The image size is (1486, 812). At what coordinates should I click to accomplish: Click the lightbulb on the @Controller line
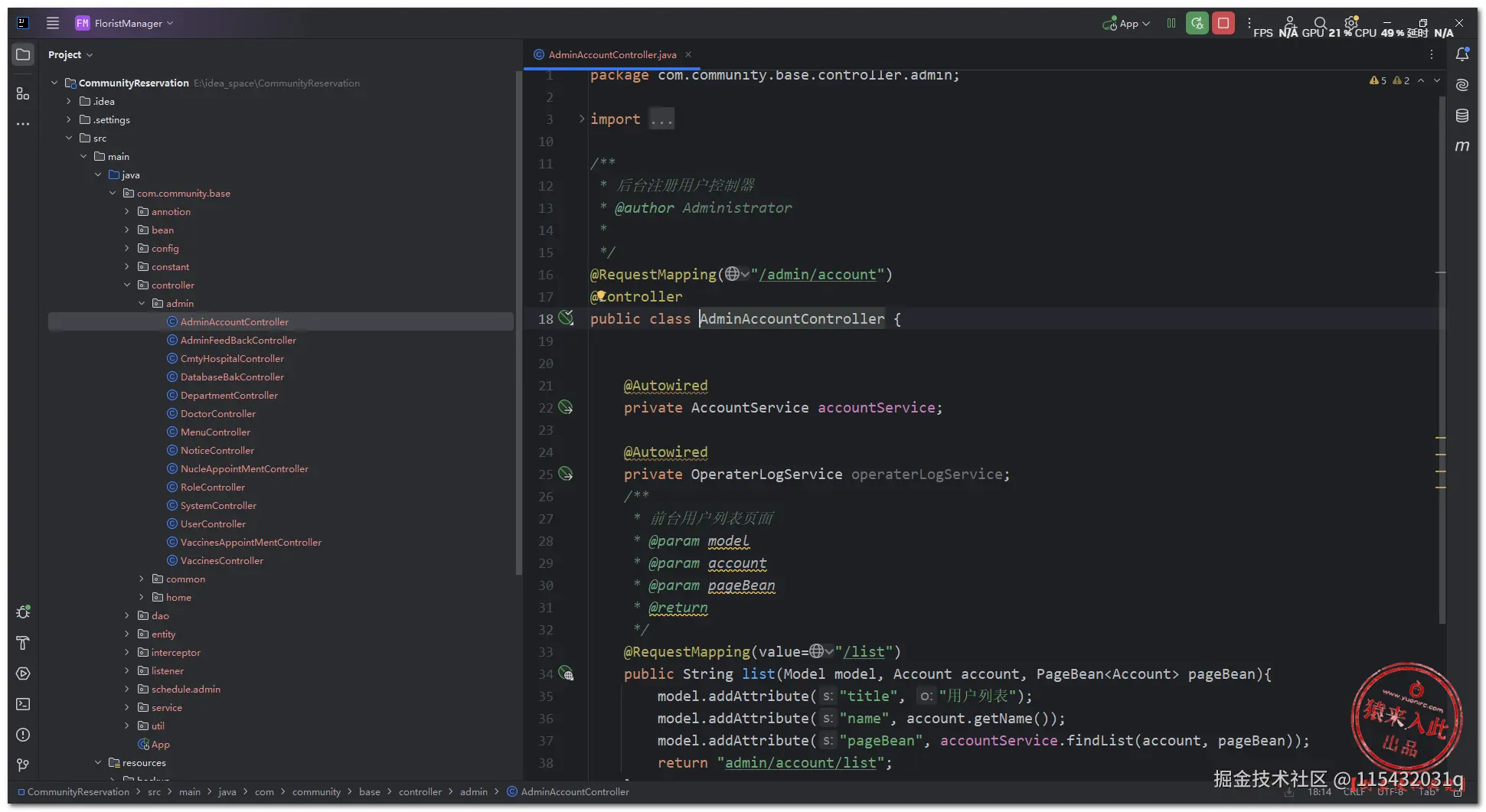601,295
